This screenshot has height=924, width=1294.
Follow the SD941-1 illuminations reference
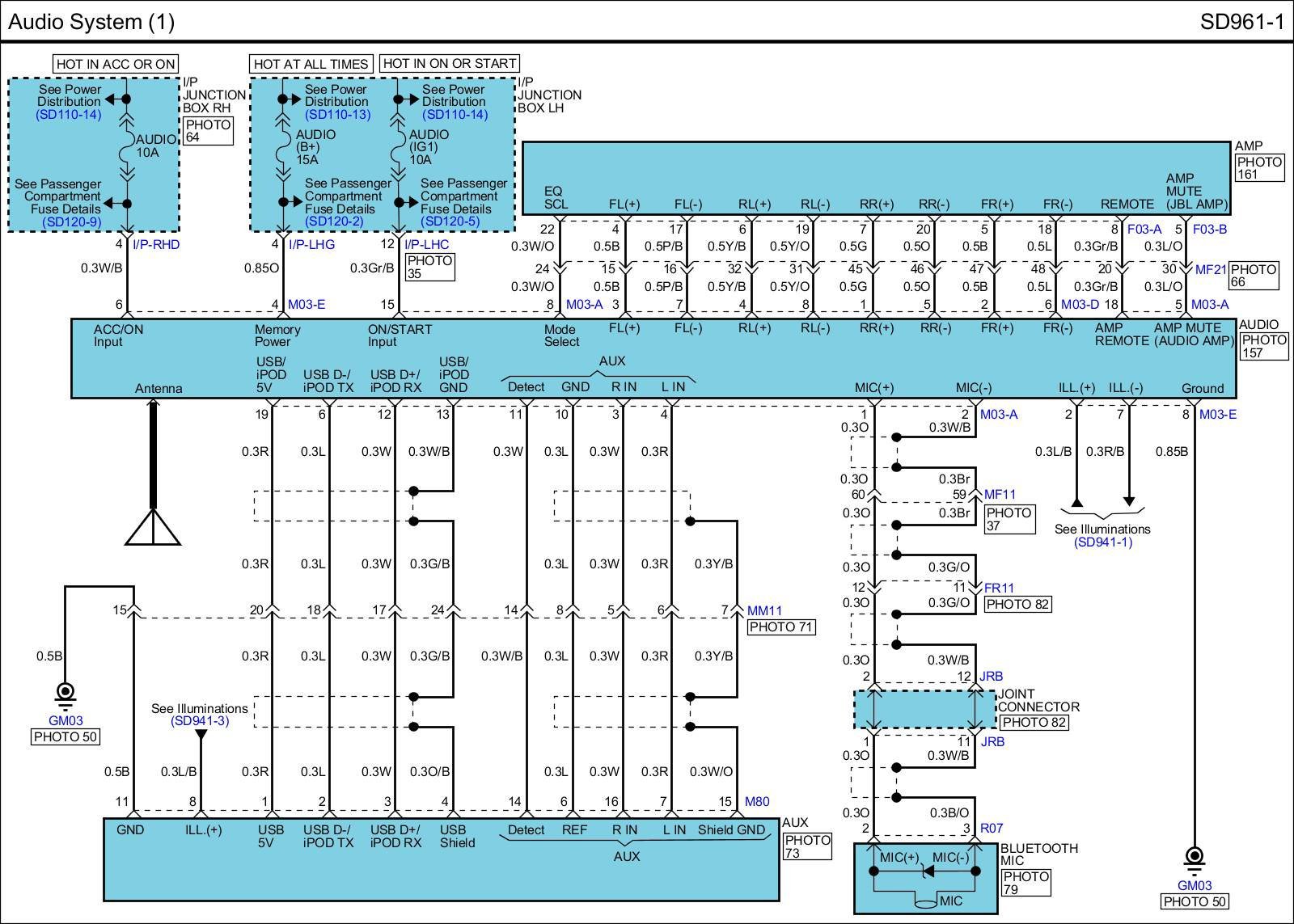(1102, 542)
